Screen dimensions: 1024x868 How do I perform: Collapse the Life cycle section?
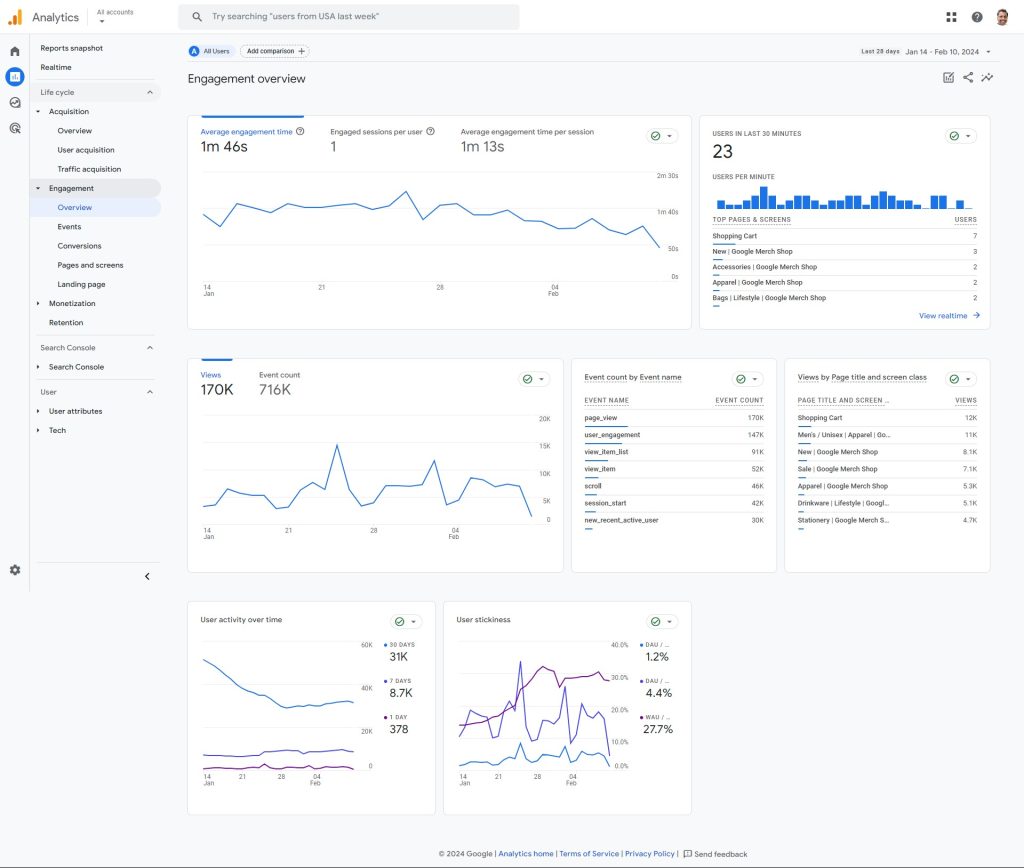(150, 92)
